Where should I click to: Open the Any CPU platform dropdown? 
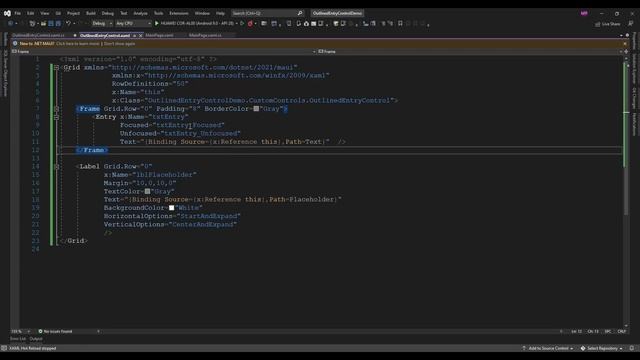click(x=133, y=24)
